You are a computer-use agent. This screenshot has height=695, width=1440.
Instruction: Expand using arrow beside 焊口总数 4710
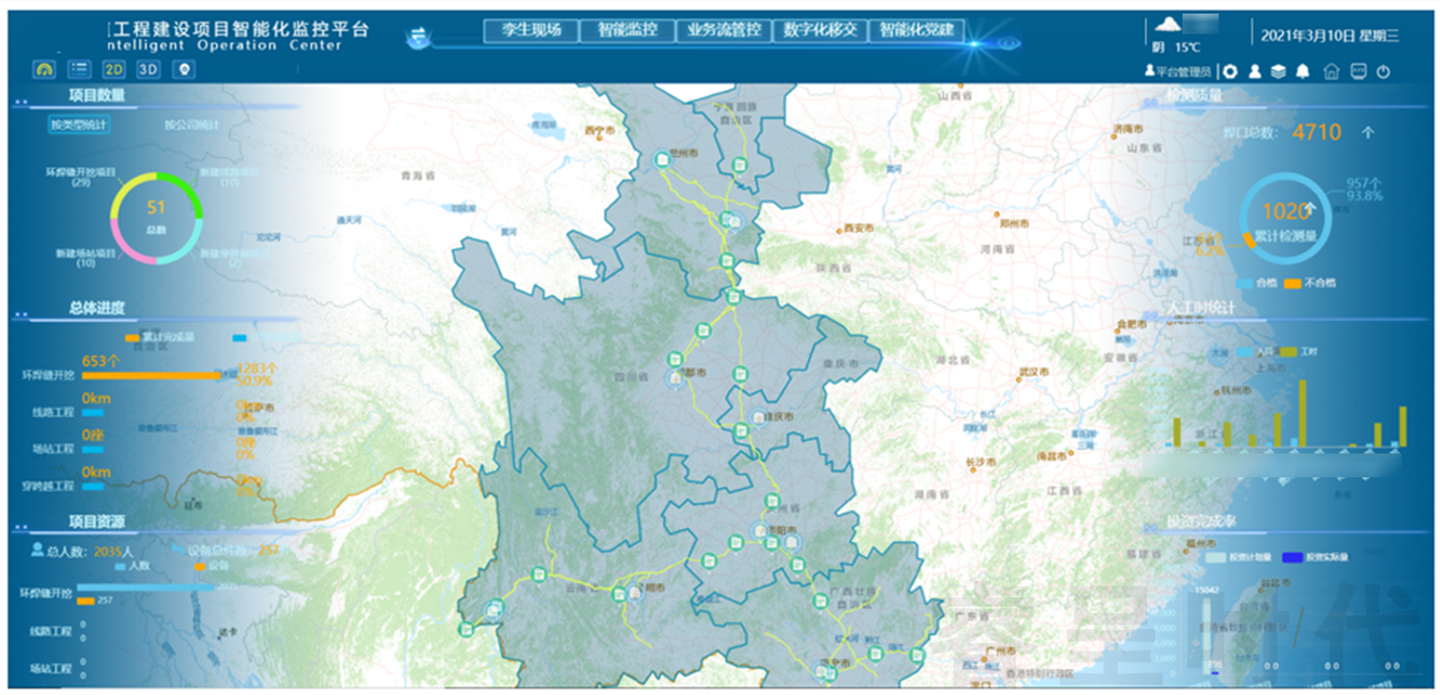(1368, 132)
